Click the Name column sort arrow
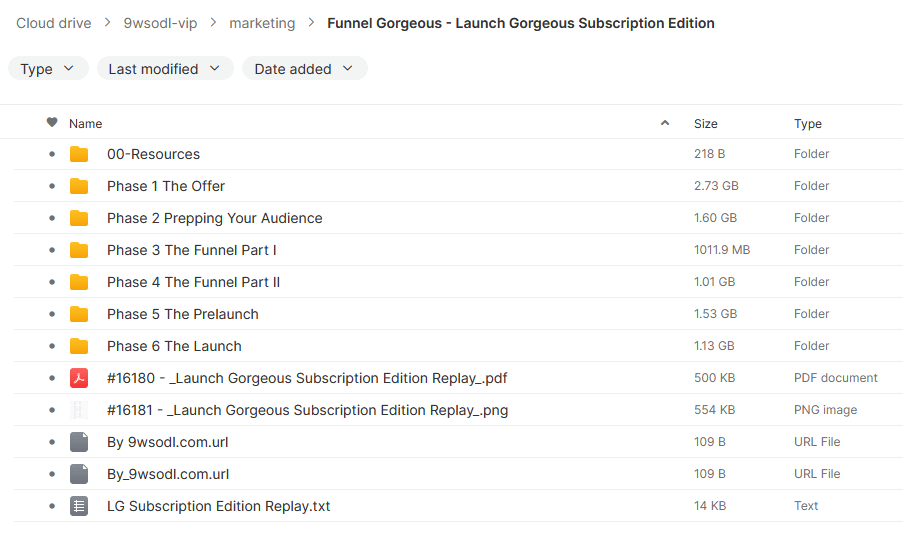Screen dimensions: 903x538 point(665,124)
